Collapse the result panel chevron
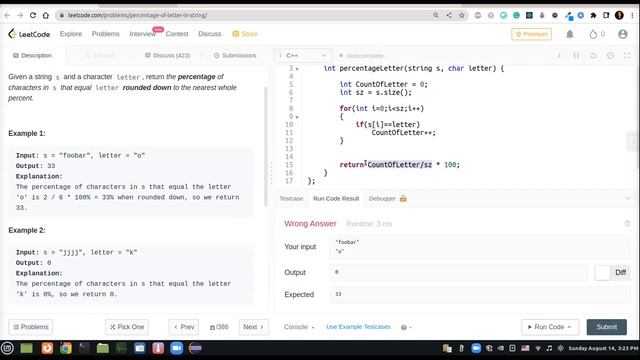 pos(627,198)
